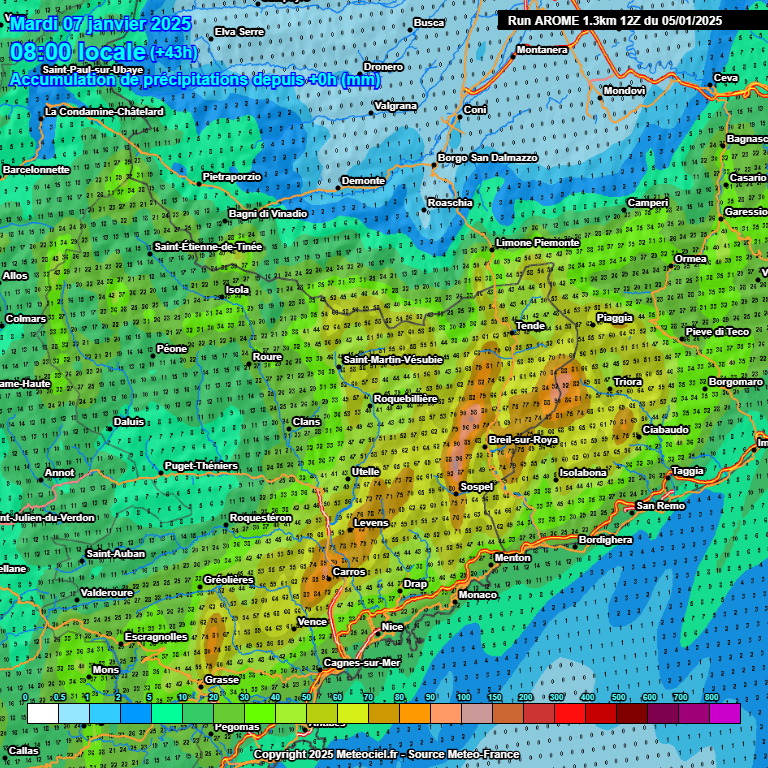Select the Borgo San Dalmazzo label
This screenshot has height=768, width=768.
pyautogui.click(x=488, y=158)
